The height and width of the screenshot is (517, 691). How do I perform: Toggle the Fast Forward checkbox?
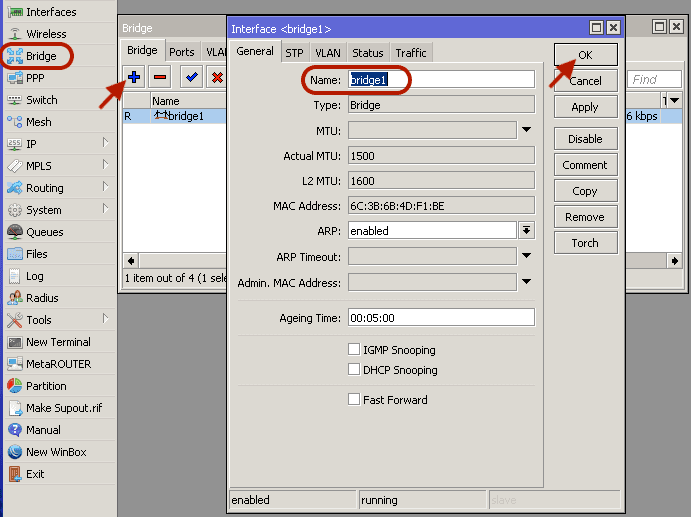point(354,399)
